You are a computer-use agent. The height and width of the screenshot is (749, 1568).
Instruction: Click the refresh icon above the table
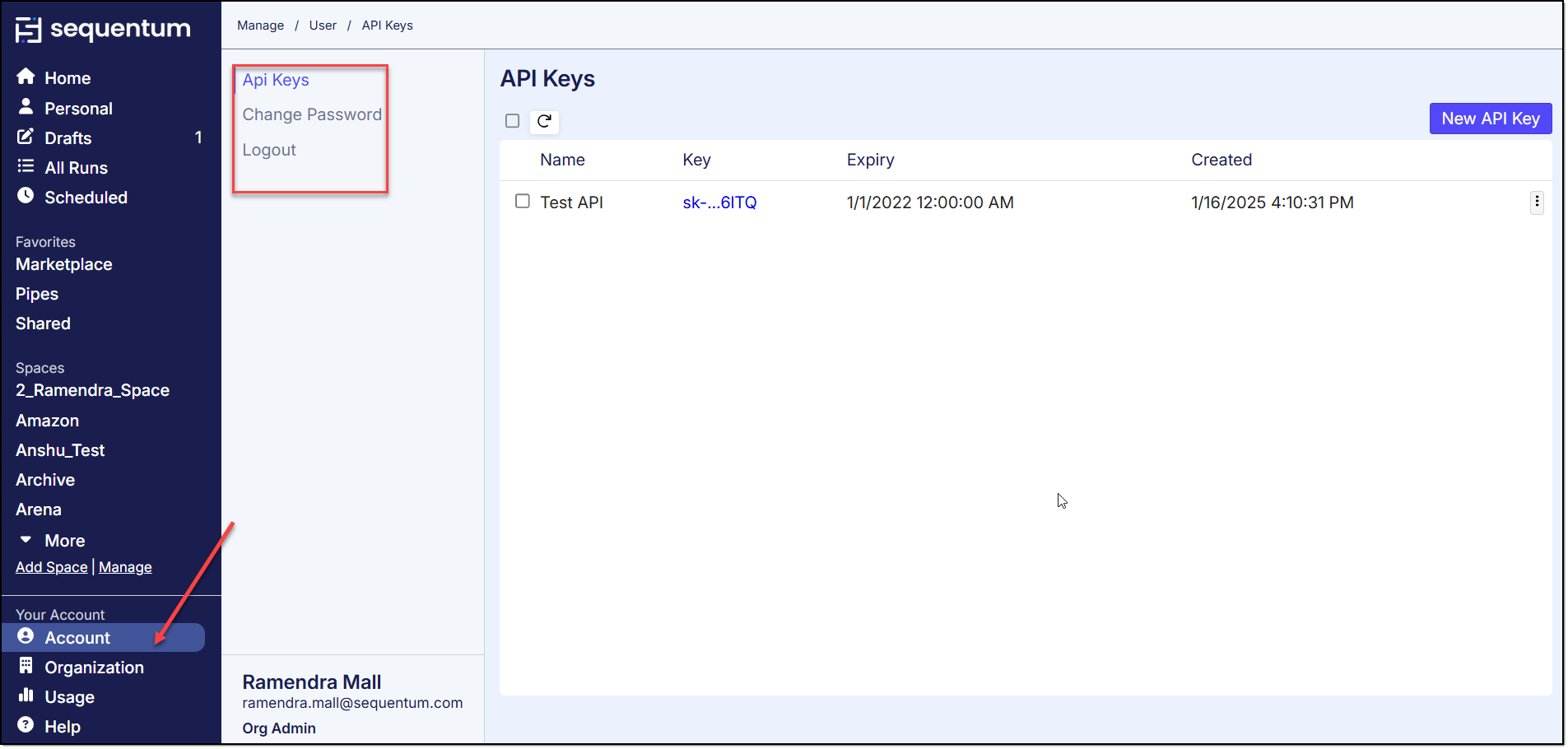(544, 122)
